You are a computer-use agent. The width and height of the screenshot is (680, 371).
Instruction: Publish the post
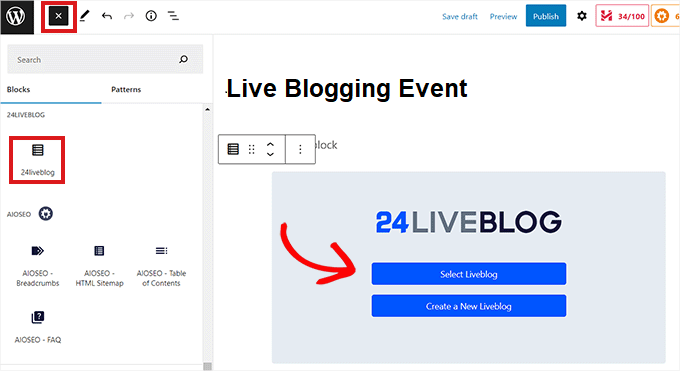[546, 16]
